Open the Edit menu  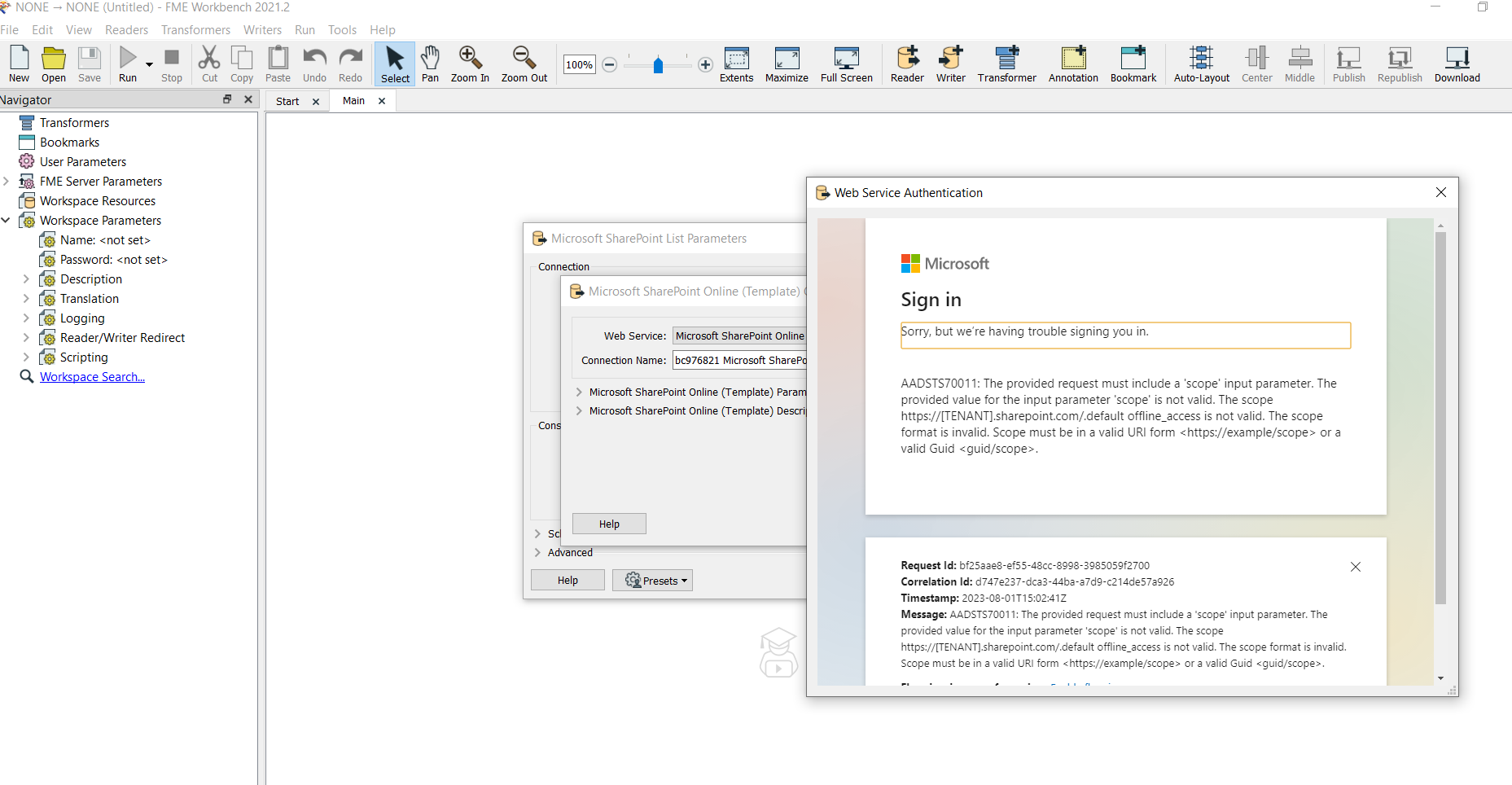pos(42,30)
